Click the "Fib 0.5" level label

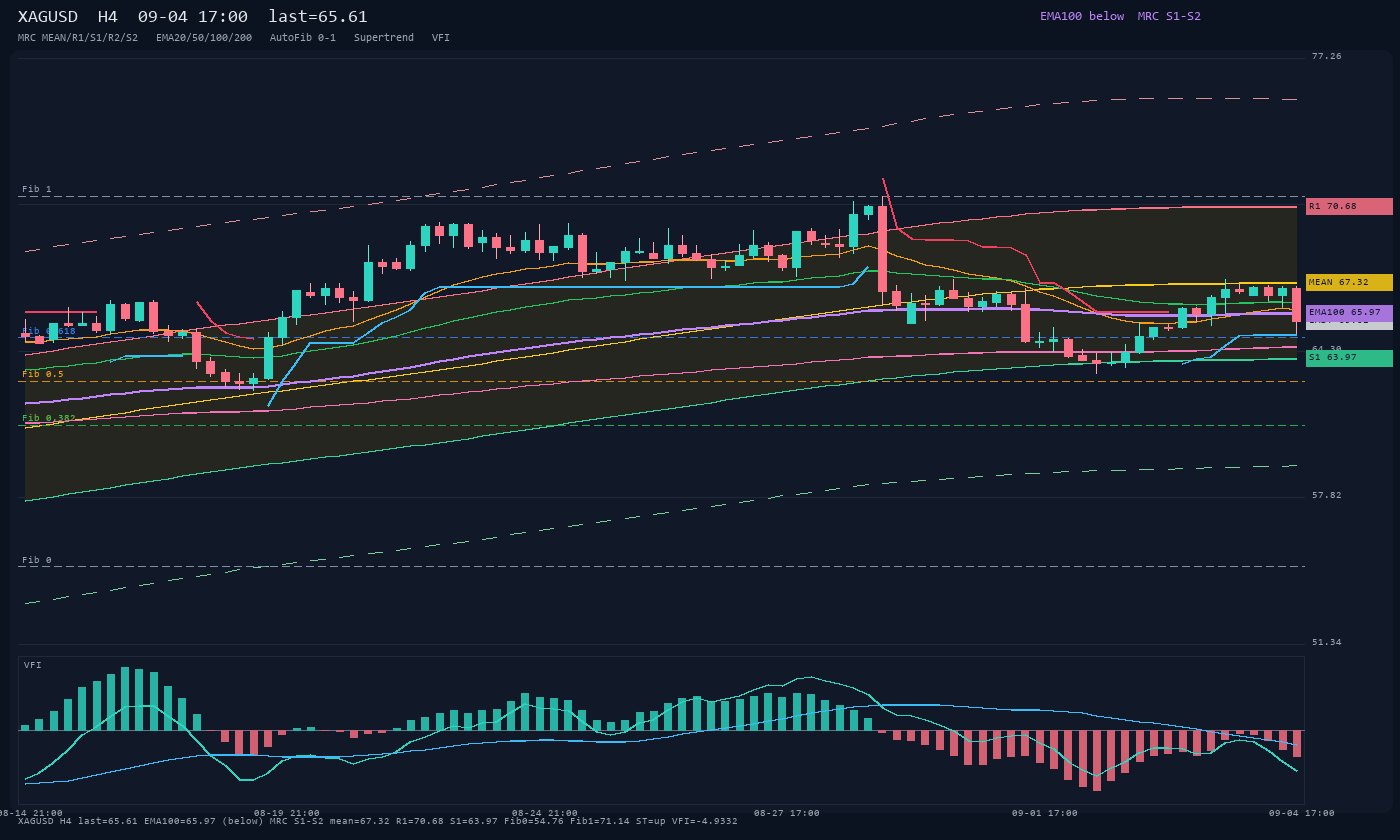pos(43,374)
